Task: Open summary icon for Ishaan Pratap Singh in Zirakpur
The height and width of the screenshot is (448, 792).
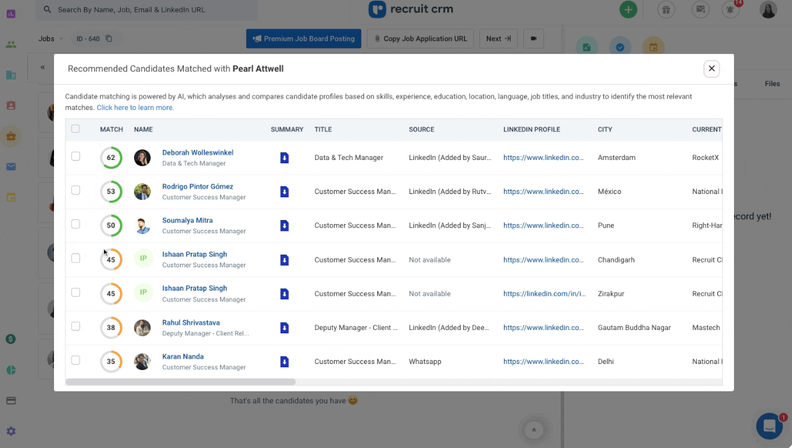Action: point(284,293)
